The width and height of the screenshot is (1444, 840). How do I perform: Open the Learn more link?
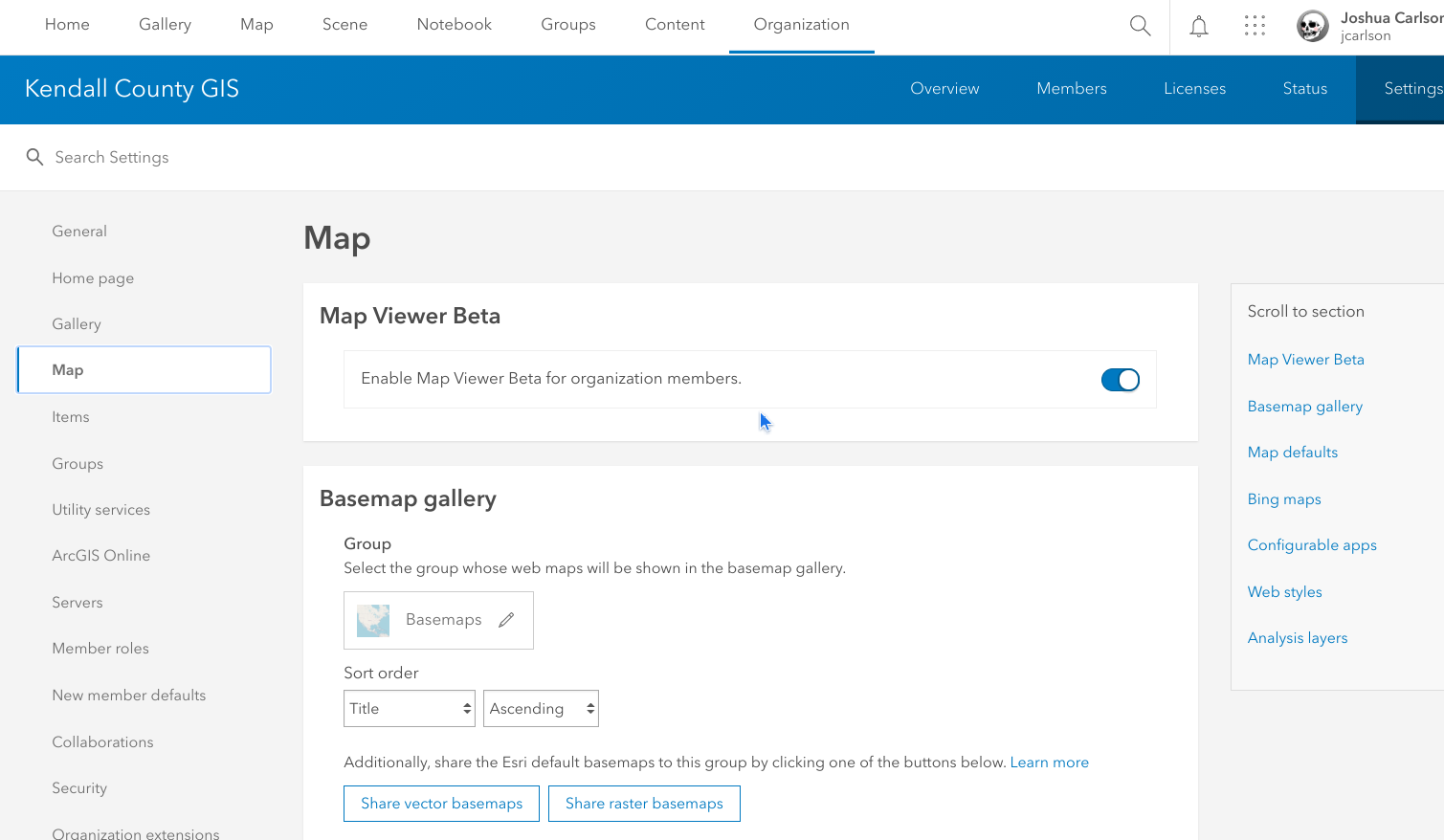1050,762
